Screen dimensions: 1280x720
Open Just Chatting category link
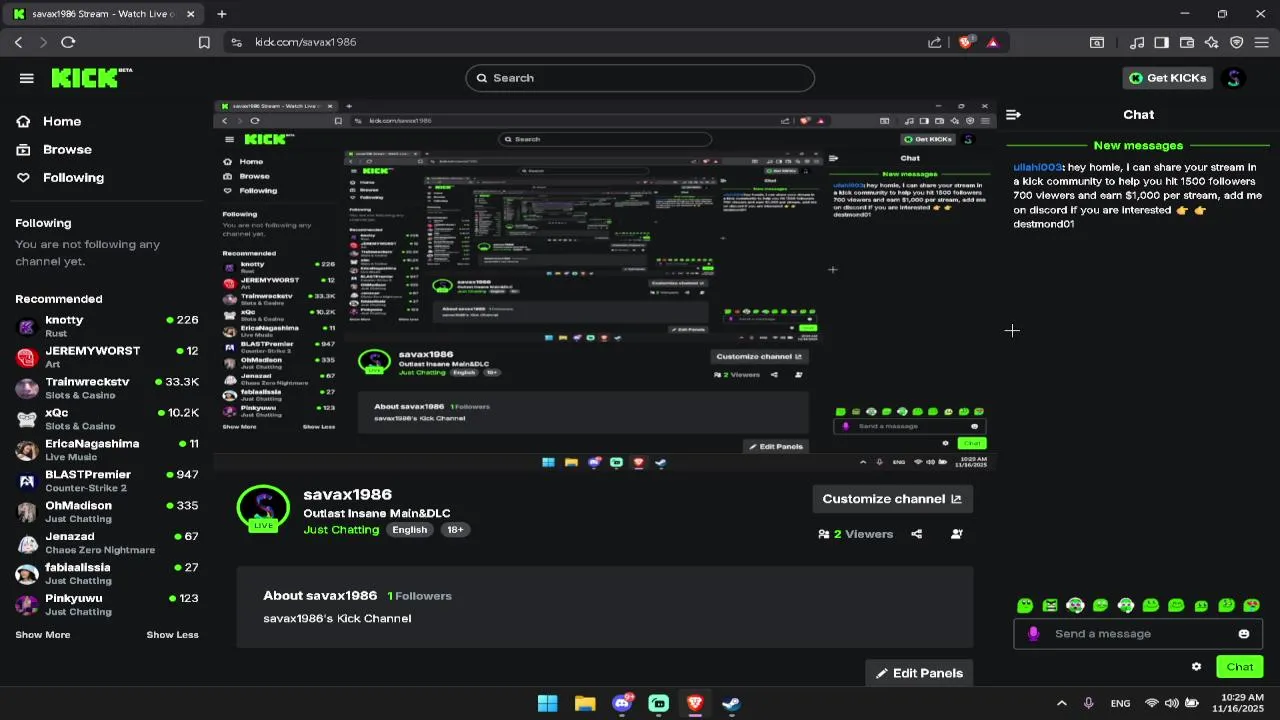[x=341, y=530]
